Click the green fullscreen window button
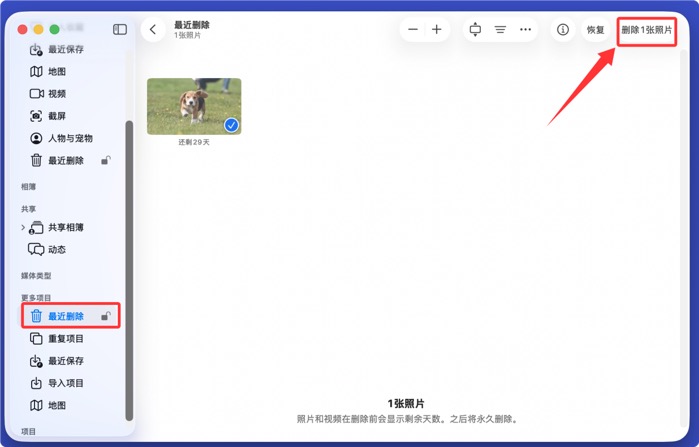This screenshot has height=447, width=699. [x=54, y=29]
